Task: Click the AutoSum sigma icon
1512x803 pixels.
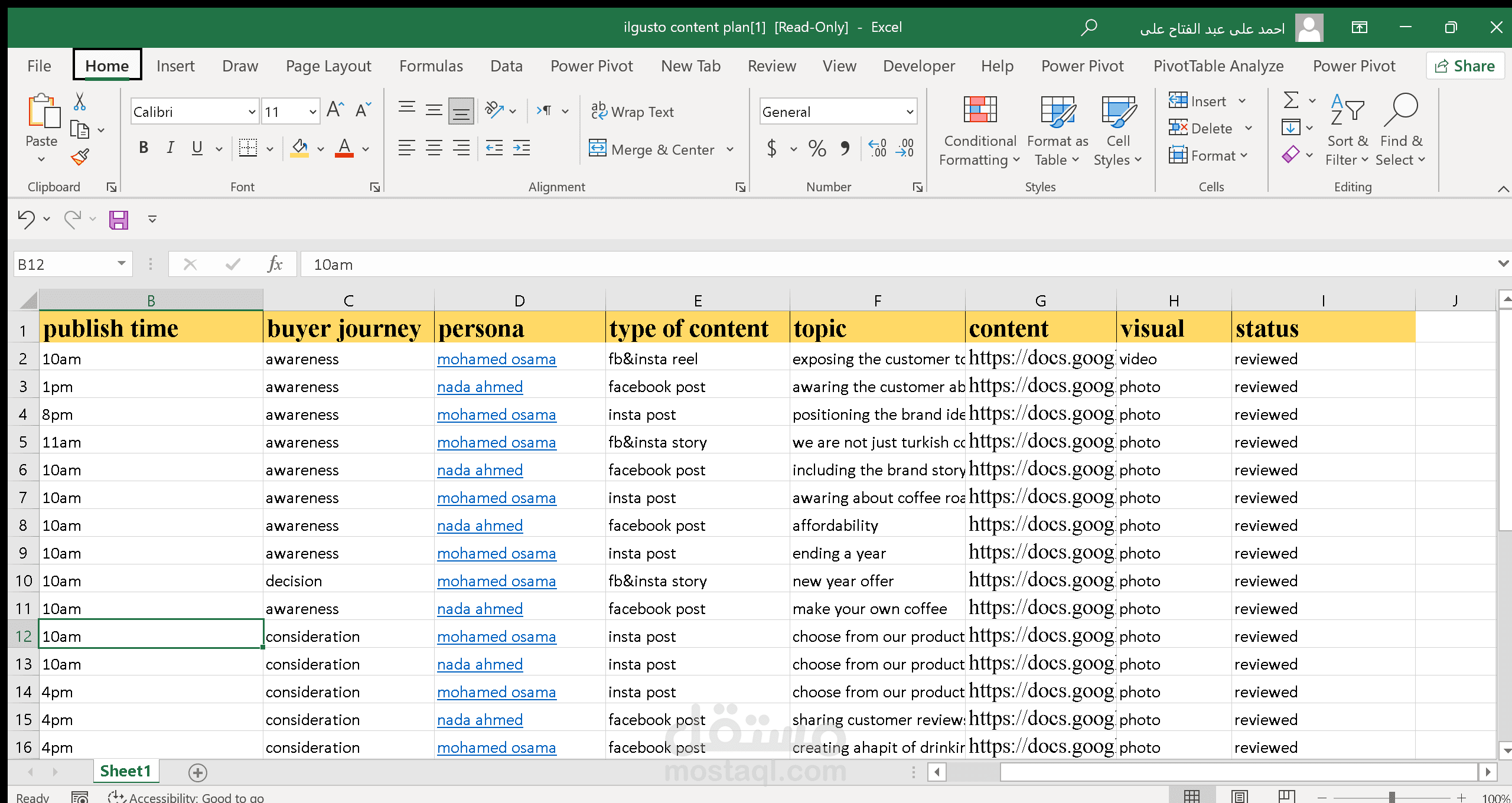Action: (x=1291, y=100)
